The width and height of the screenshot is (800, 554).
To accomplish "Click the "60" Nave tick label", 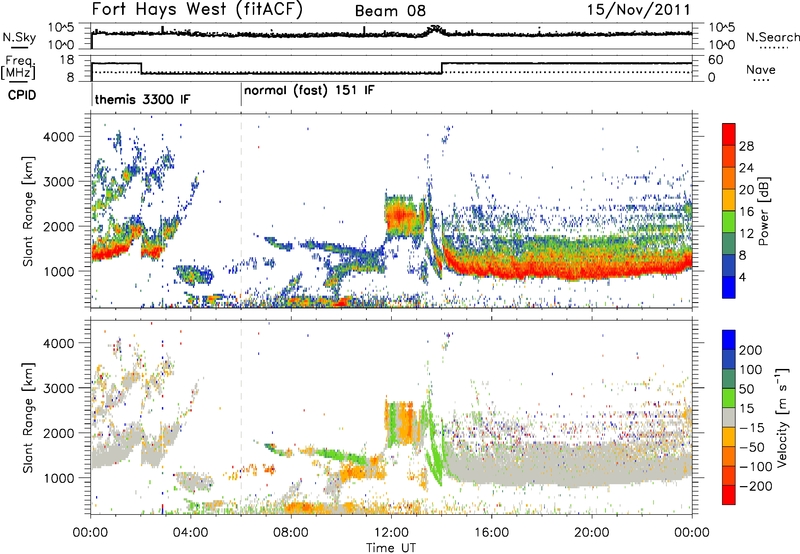I will click(x=715, y=60).
